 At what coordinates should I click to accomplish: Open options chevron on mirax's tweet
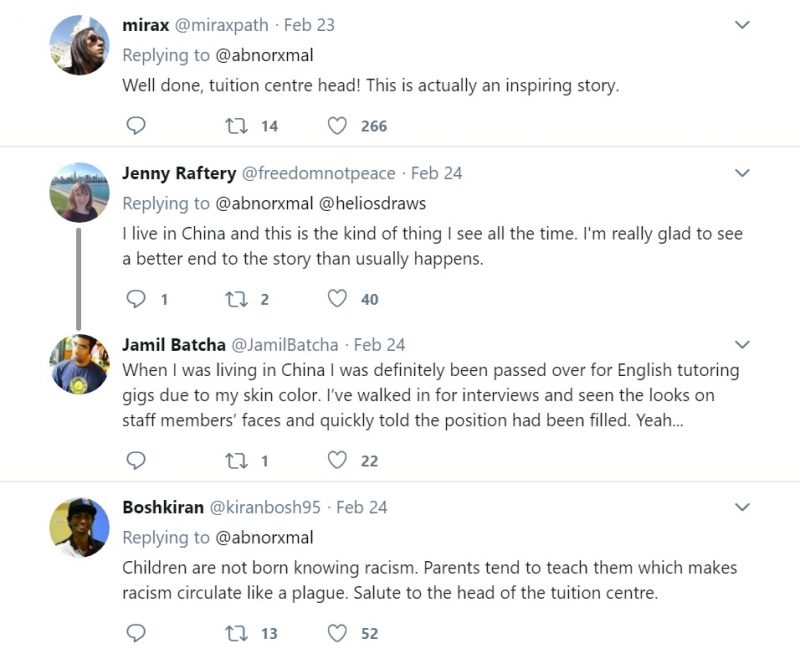(742, 24)
